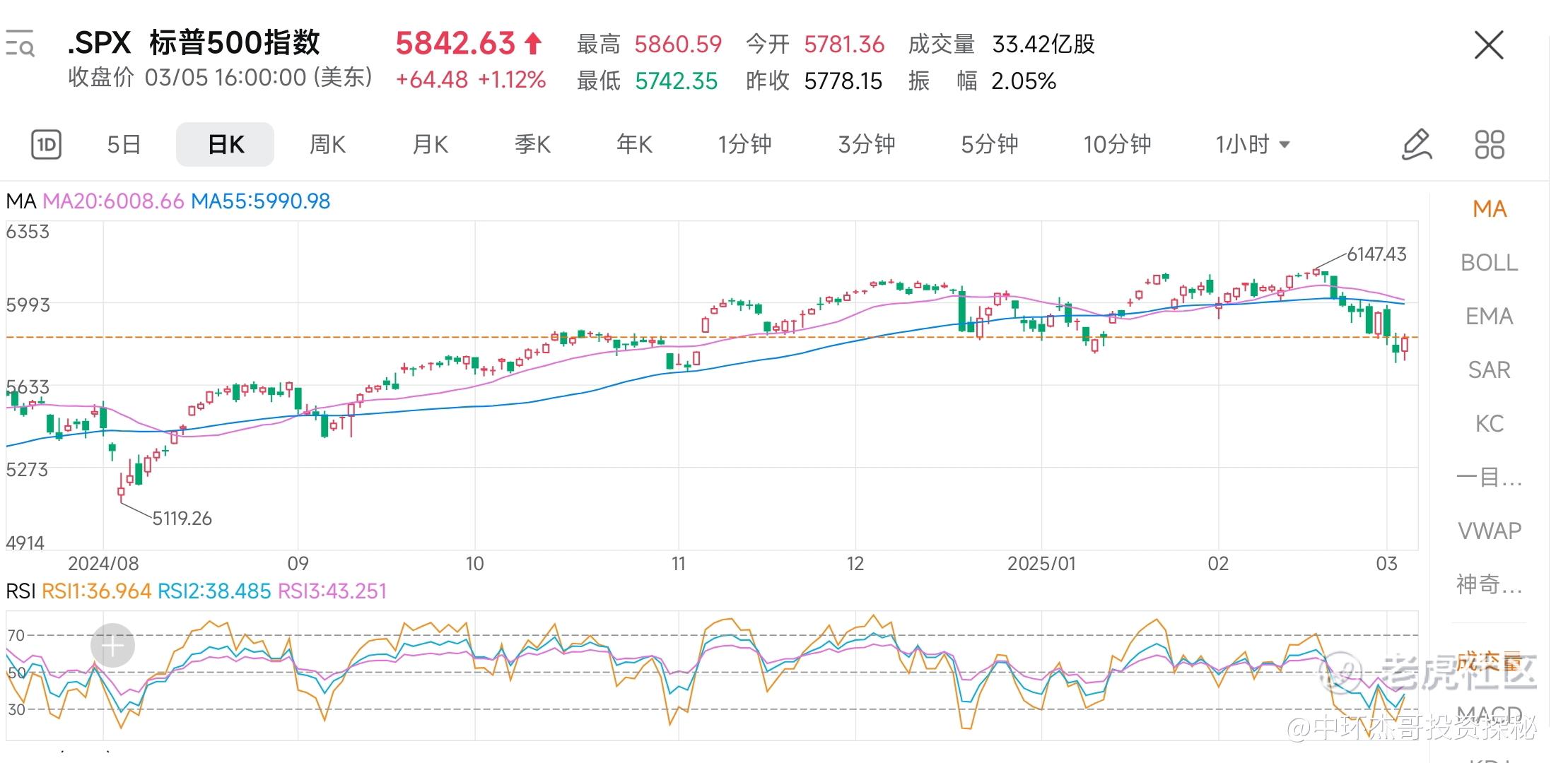This screenshot has height=763, width=1568.
Task: Select the 日K daily candlestick tab
Action: [x=226, y=145]
